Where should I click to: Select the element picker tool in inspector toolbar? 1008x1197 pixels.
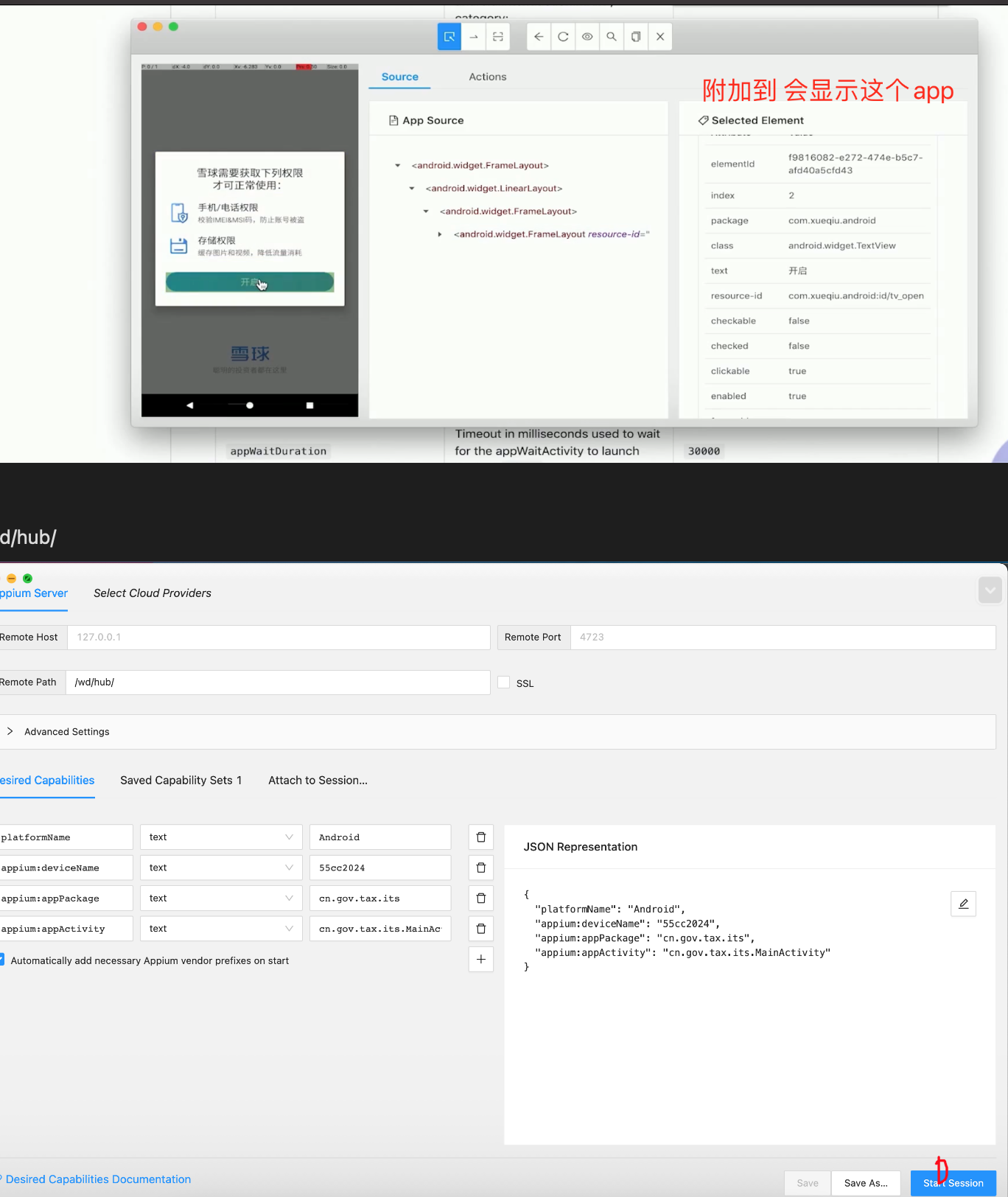pos(449,37)
